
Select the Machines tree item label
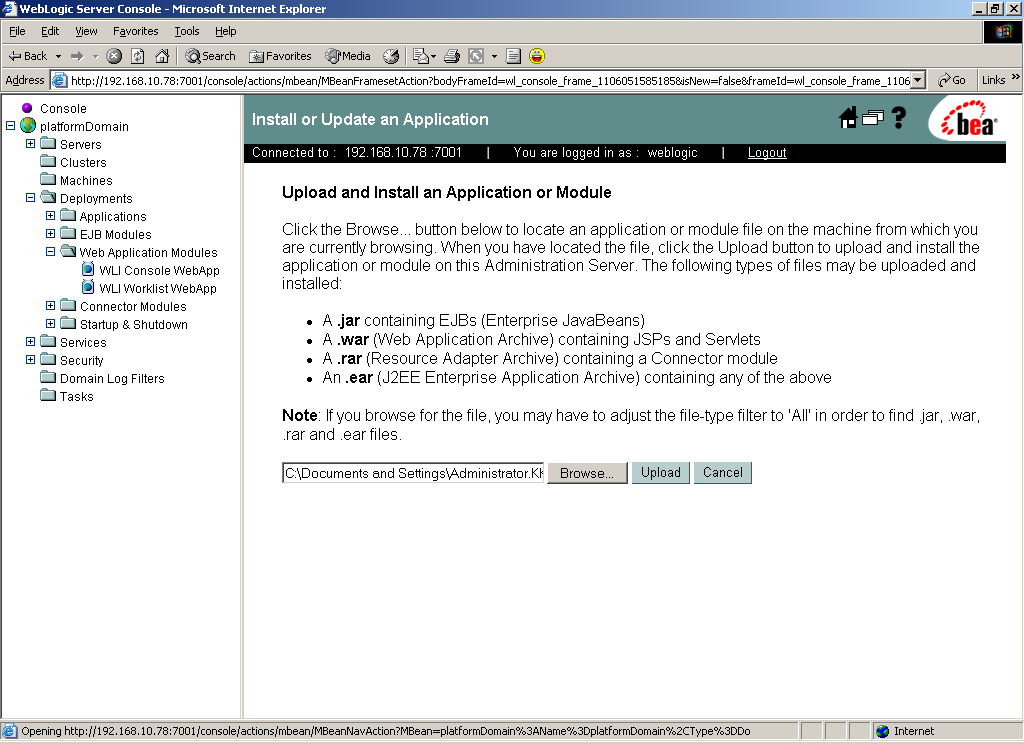(86, 180)
